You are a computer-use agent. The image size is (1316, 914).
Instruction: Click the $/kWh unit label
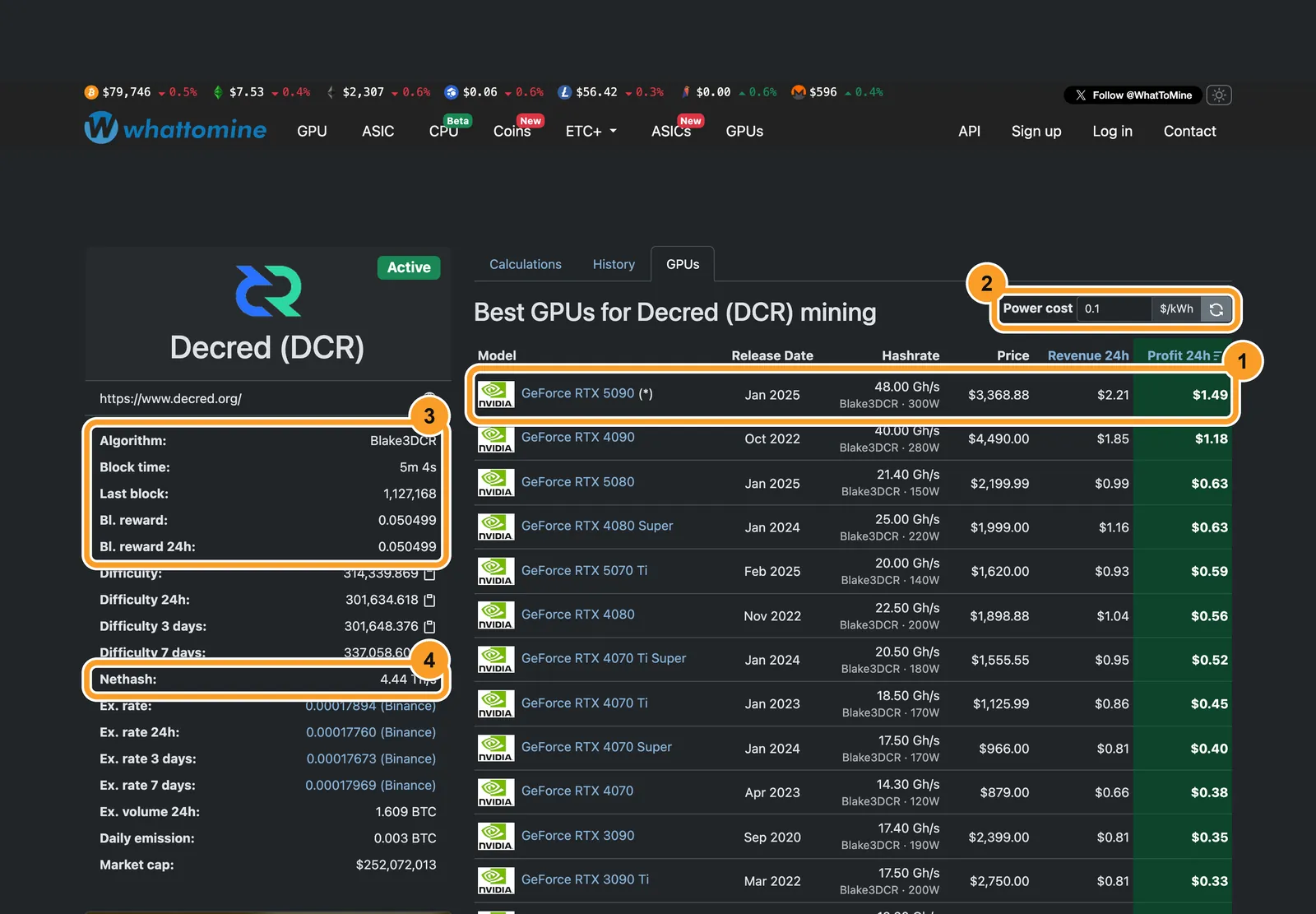pos(1176,309)
